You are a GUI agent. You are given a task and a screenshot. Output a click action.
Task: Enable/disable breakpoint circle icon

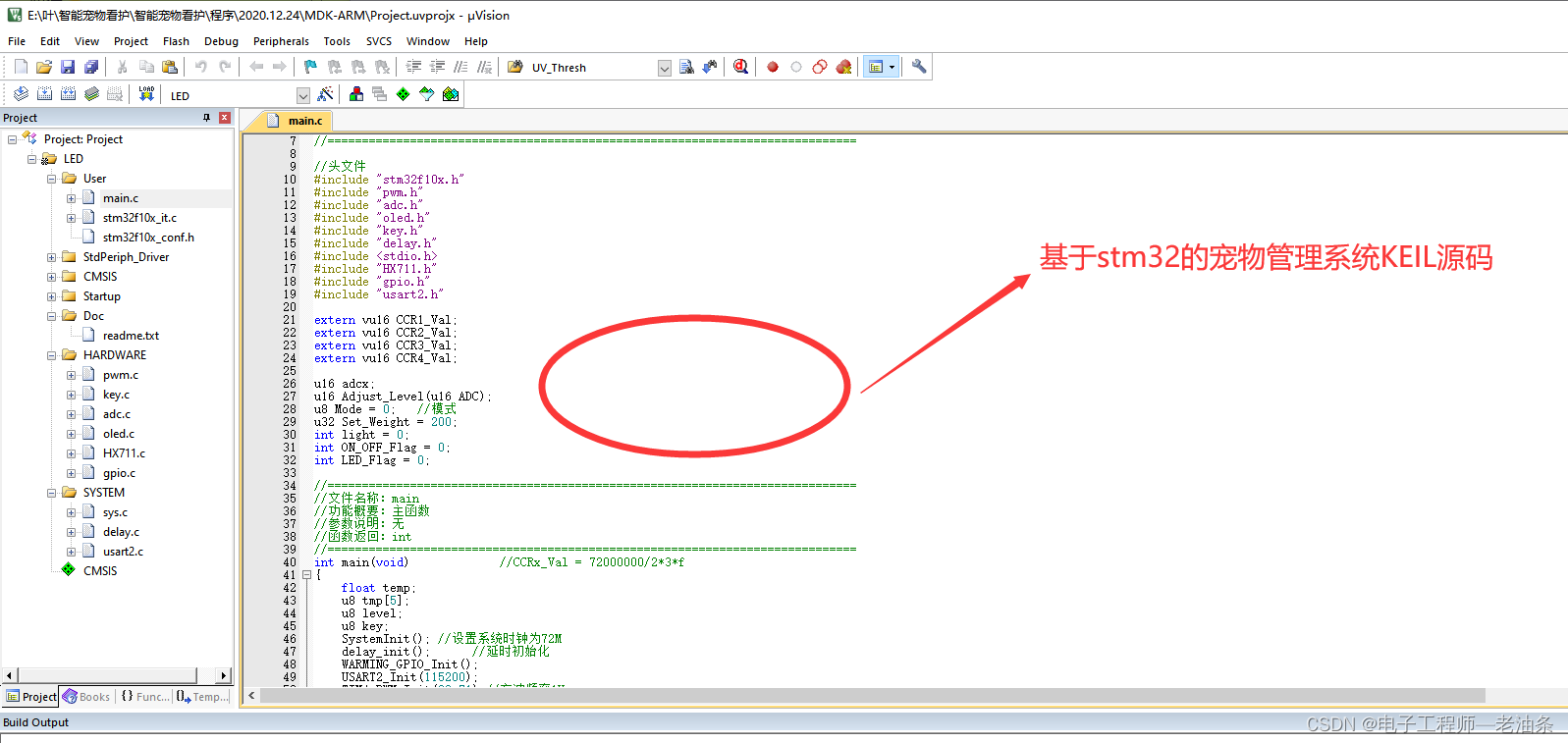point(796,67)
